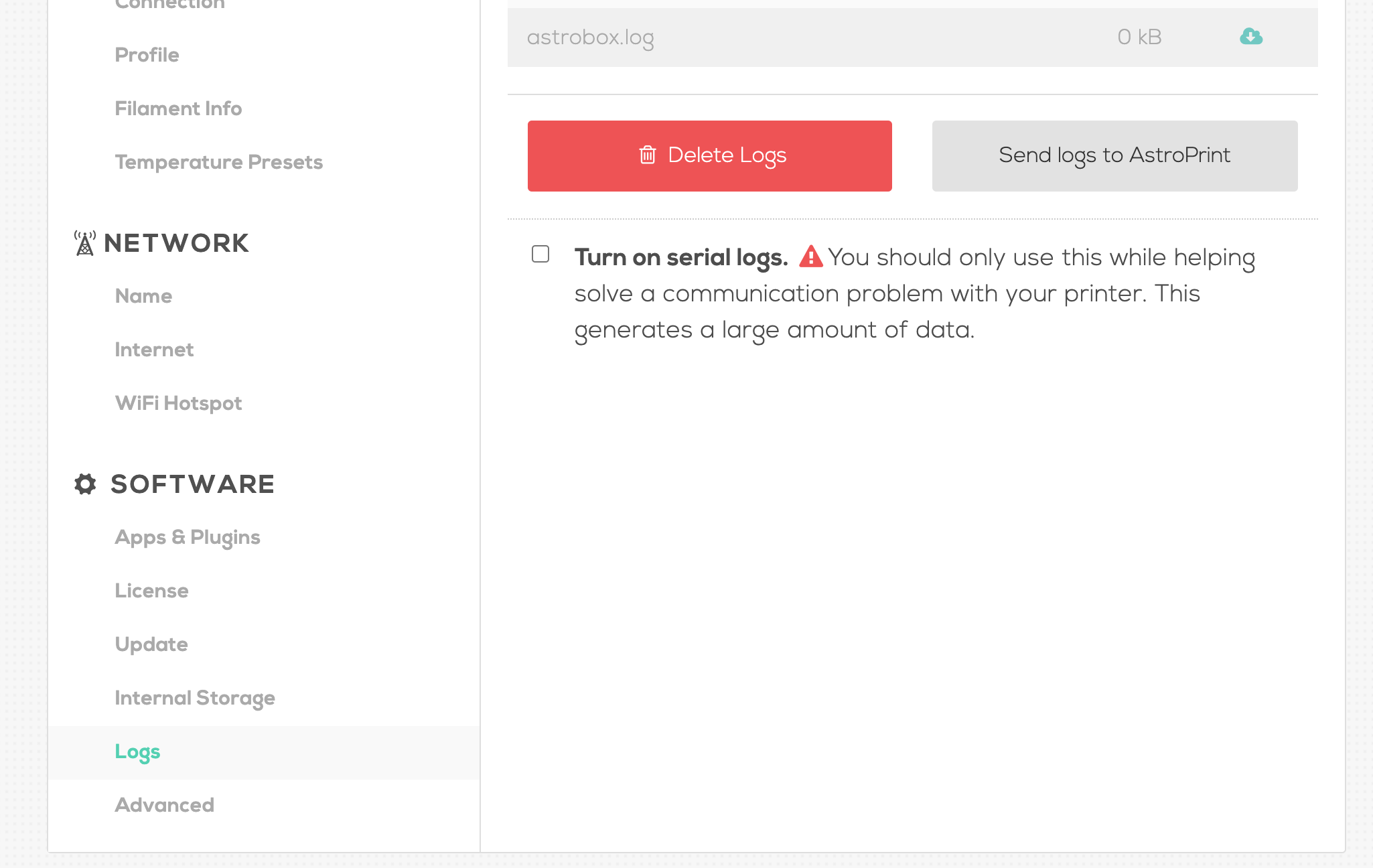Click the astrobox.log file row

coord(804,38)
